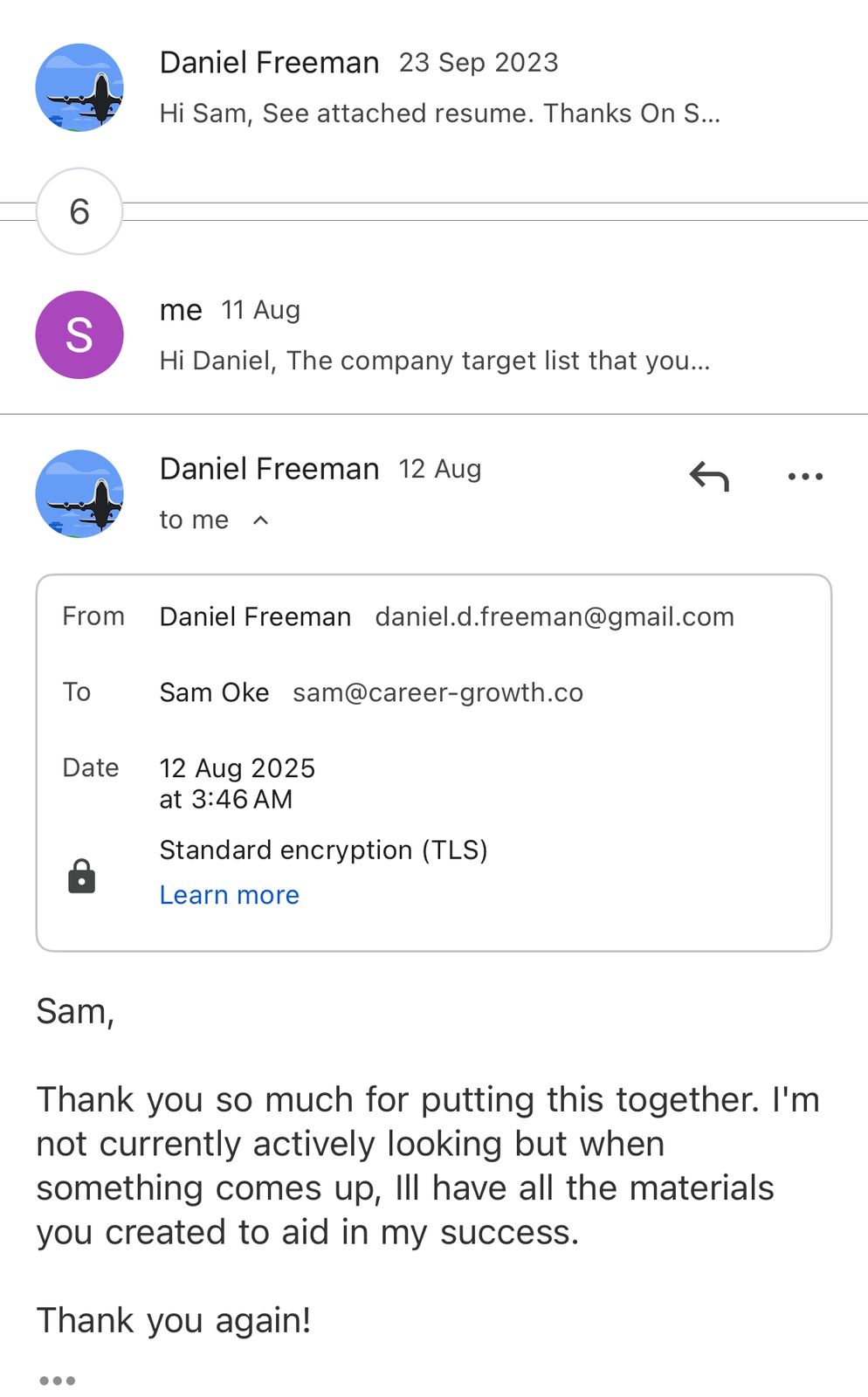Viewport: 868px width, 1397px height.
Task: Show trimmed content via bottom ellipsis
Action: 58,1380
